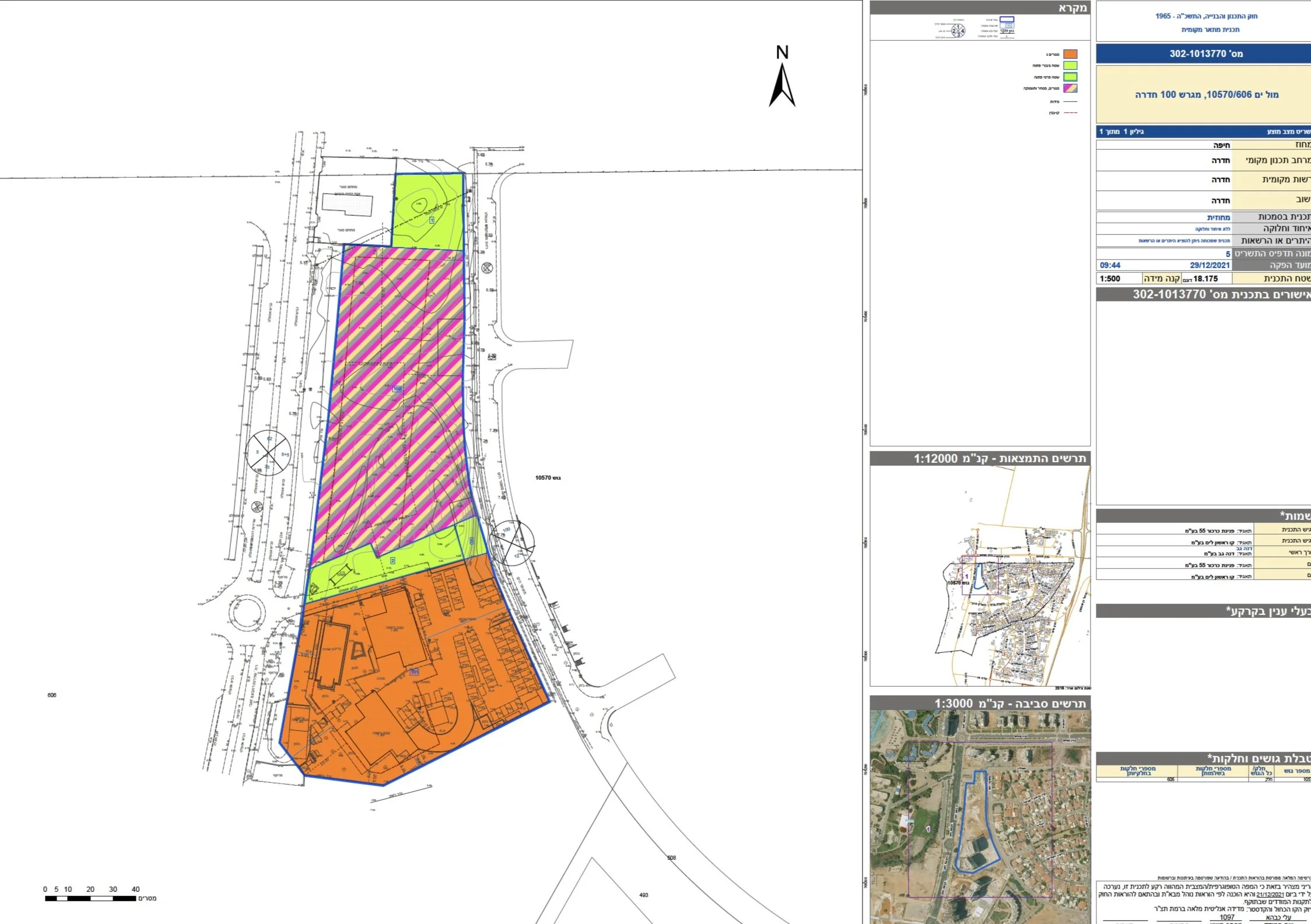This screenshot has width=1311, height=924.
Task: Click the numbered circle symbol in legend
Action: pyautogui.click(x=958, y=30)
